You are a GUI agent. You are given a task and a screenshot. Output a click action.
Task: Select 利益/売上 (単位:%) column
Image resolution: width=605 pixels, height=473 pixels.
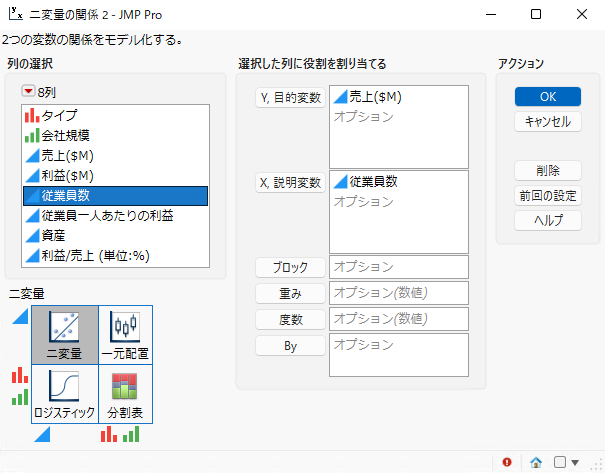tap(116, 256)
